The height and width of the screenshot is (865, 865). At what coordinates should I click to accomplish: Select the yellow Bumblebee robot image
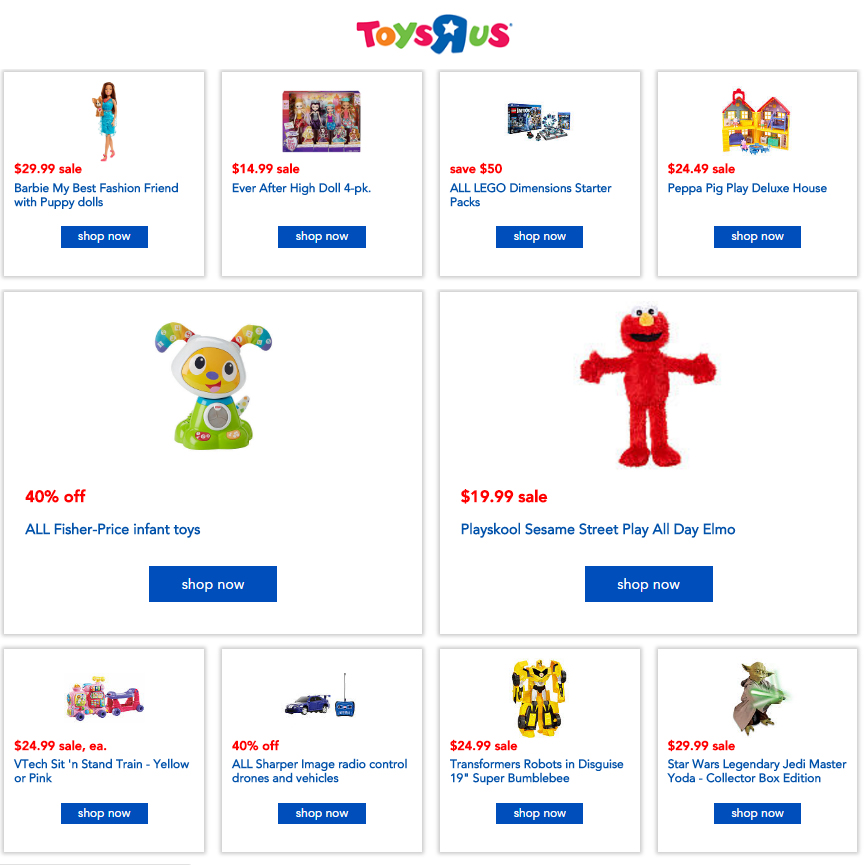(x=539, y=698)
